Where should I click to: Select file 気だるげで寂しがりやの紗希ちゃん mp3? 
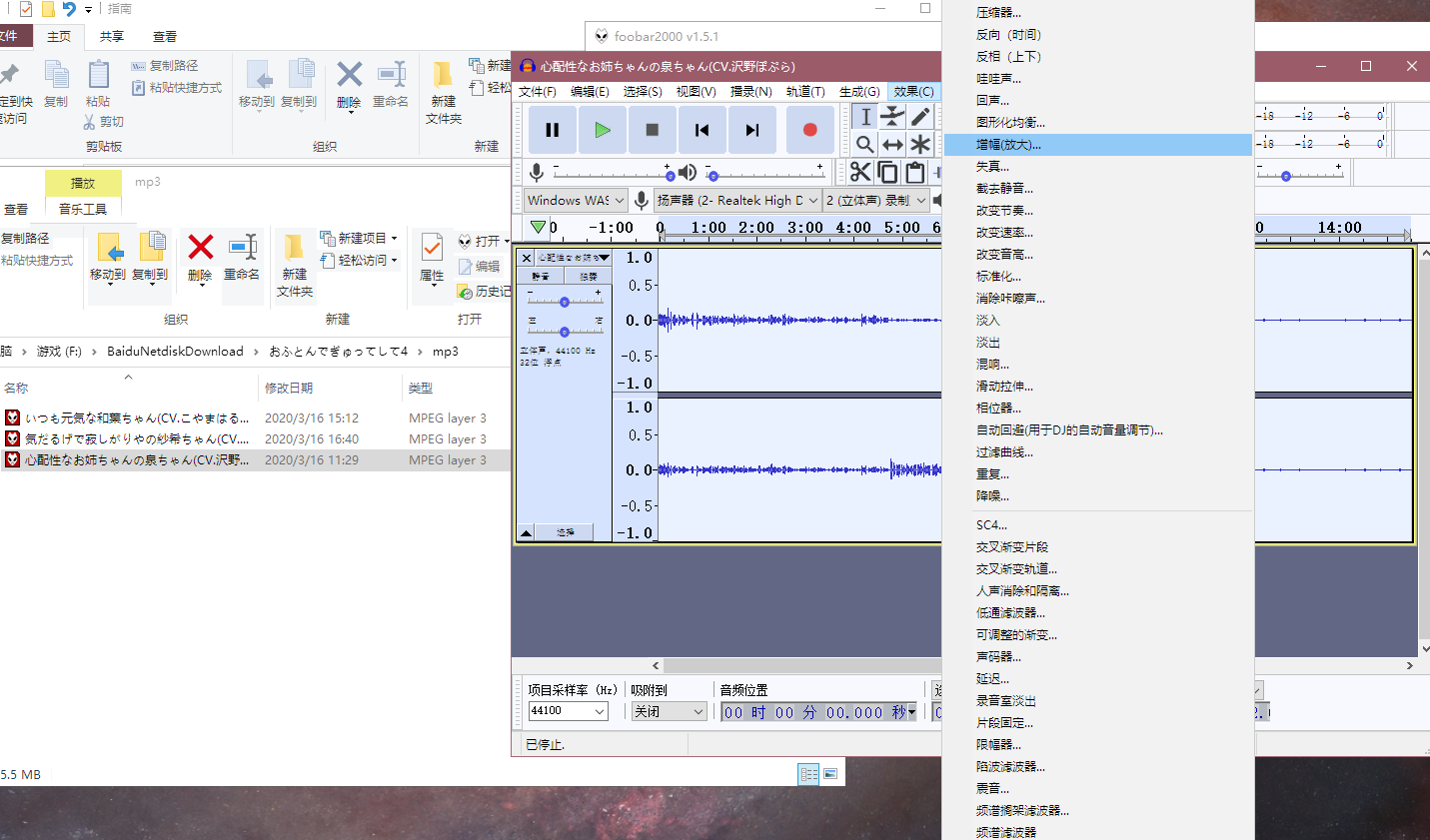[x=137, y=438]
